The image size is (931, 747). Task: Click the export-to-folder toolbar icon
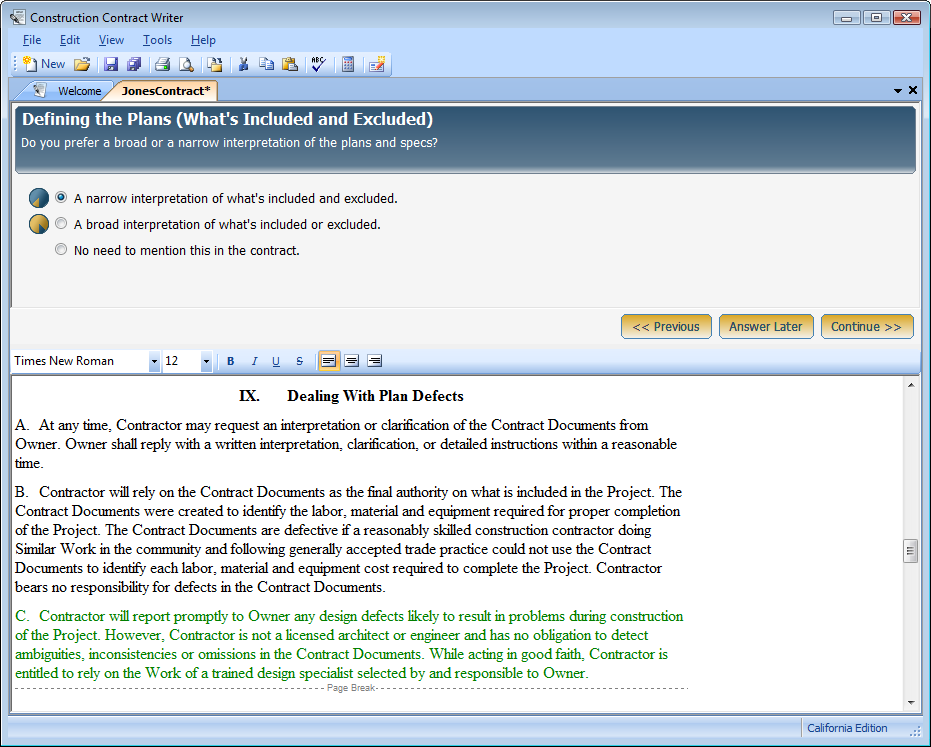coord(215,64)
